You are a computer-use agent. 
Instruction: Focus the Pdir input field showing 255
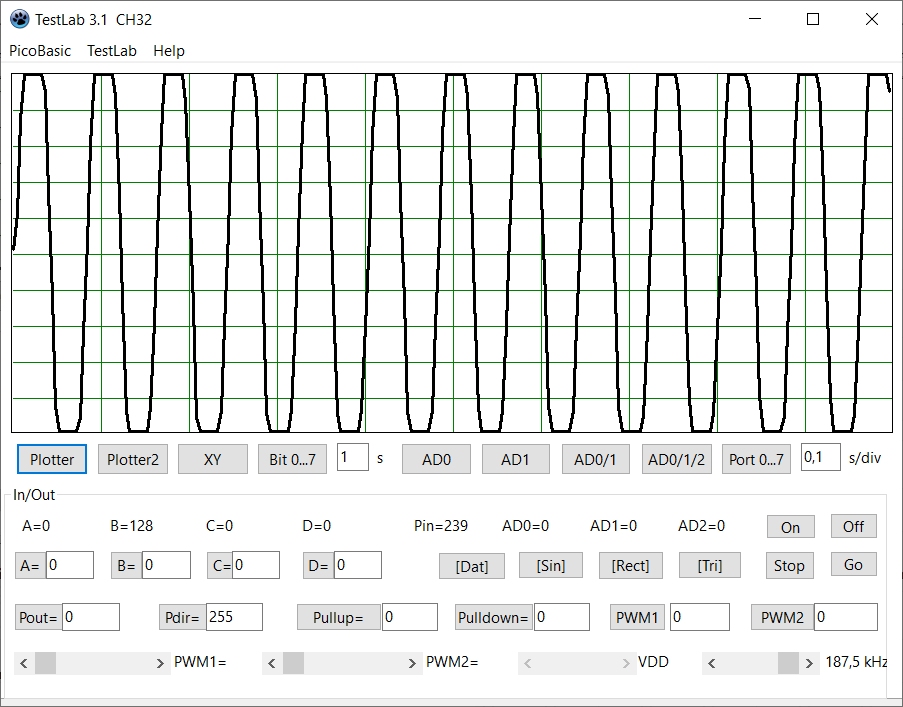point(234,617)
